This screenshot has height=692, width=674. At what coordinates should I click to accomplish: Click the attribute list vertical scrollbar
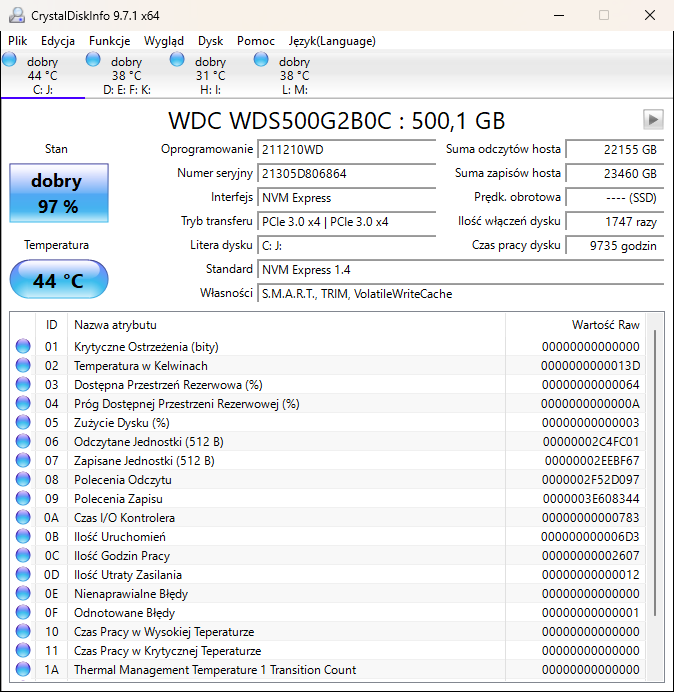pos(656,470)
